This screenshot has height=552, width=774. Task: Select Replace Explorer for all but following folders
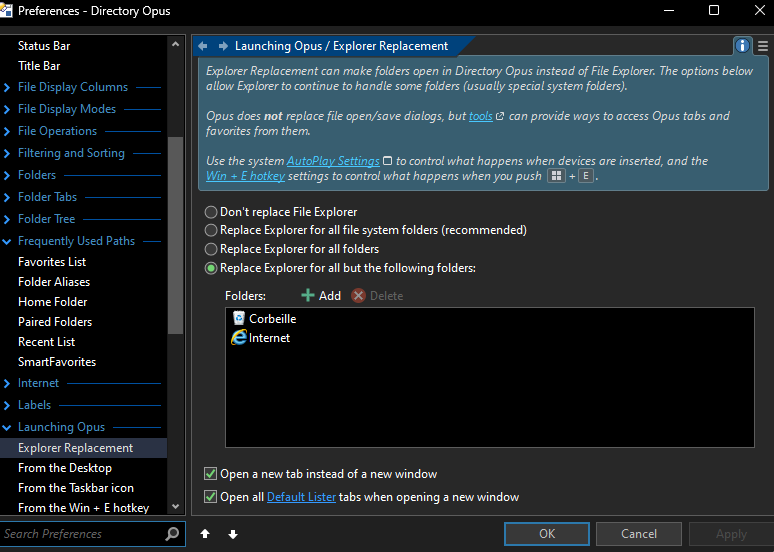211,268
